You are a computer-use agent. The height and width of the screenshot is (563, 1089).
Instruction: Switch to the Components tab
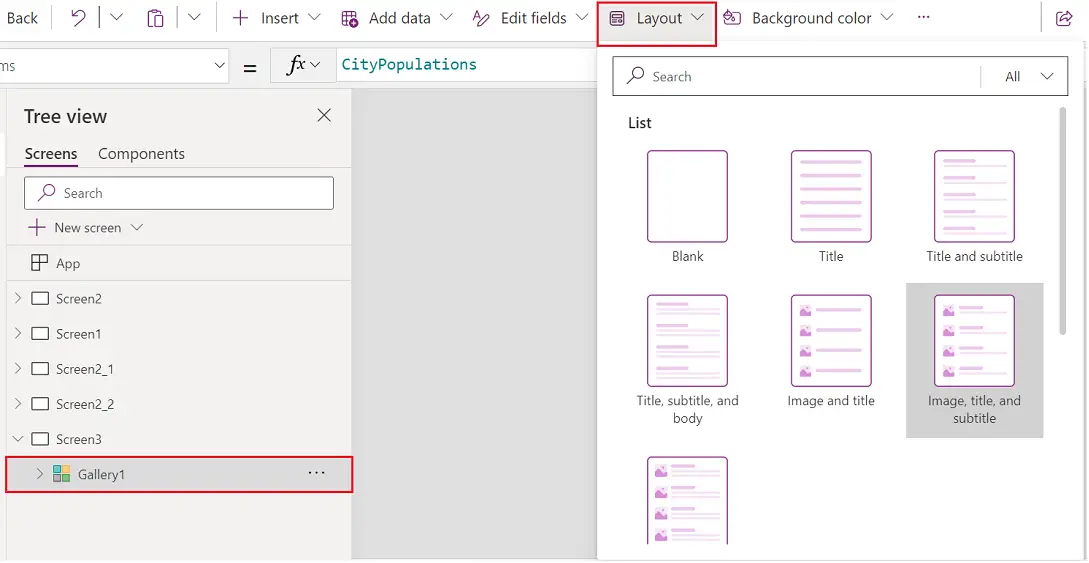coord(141,153)
